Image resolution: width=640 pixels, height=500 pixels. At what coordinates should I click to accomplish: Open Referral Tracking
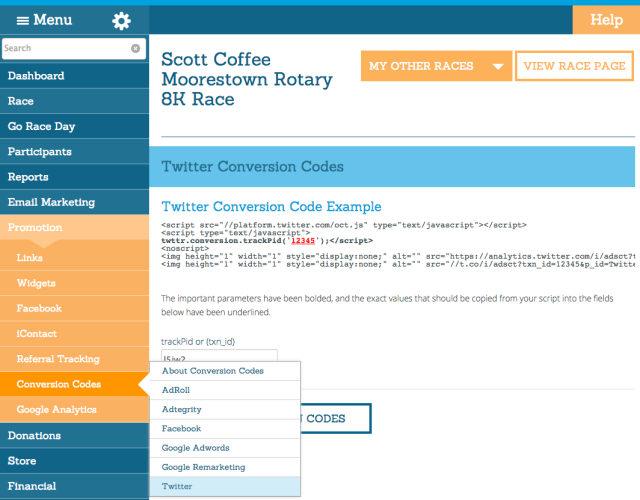[74, 359]
